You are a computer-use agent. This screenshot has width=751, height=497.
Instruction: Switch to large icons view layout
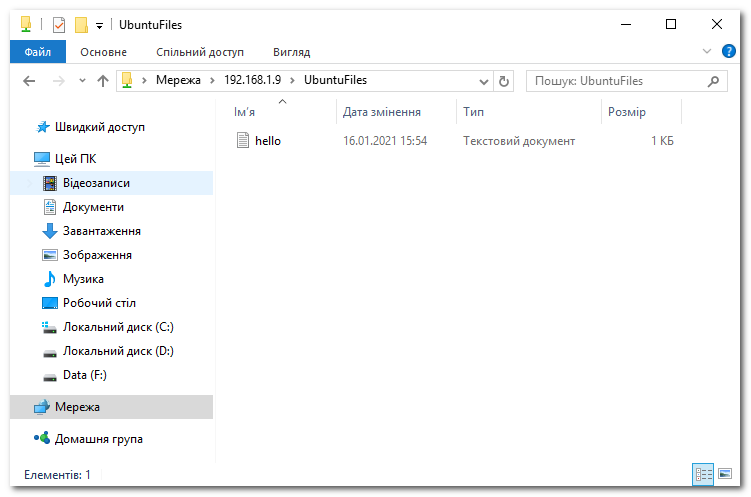point(727,474)
